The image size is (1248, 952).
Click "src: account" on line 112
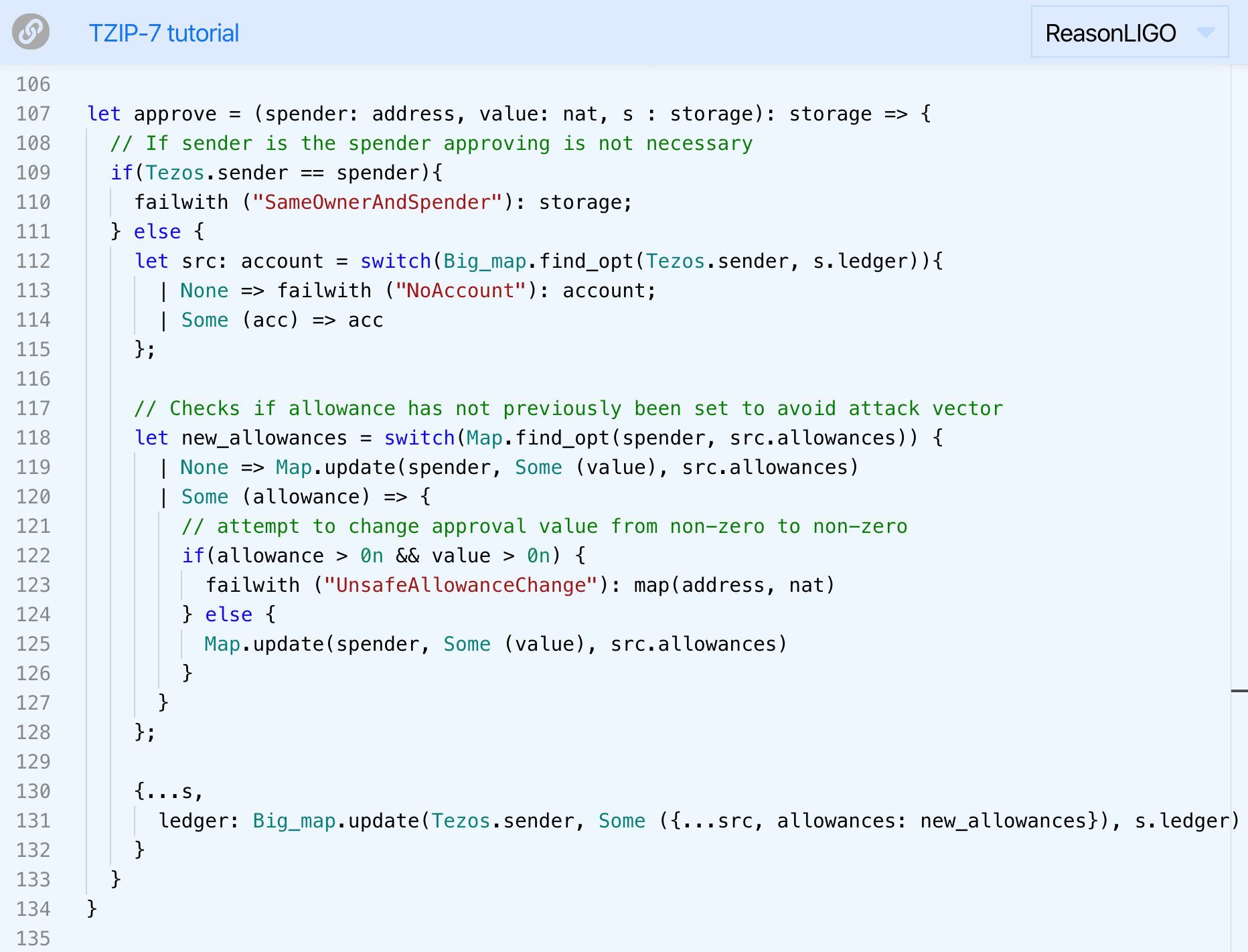[x=252, y=261]
